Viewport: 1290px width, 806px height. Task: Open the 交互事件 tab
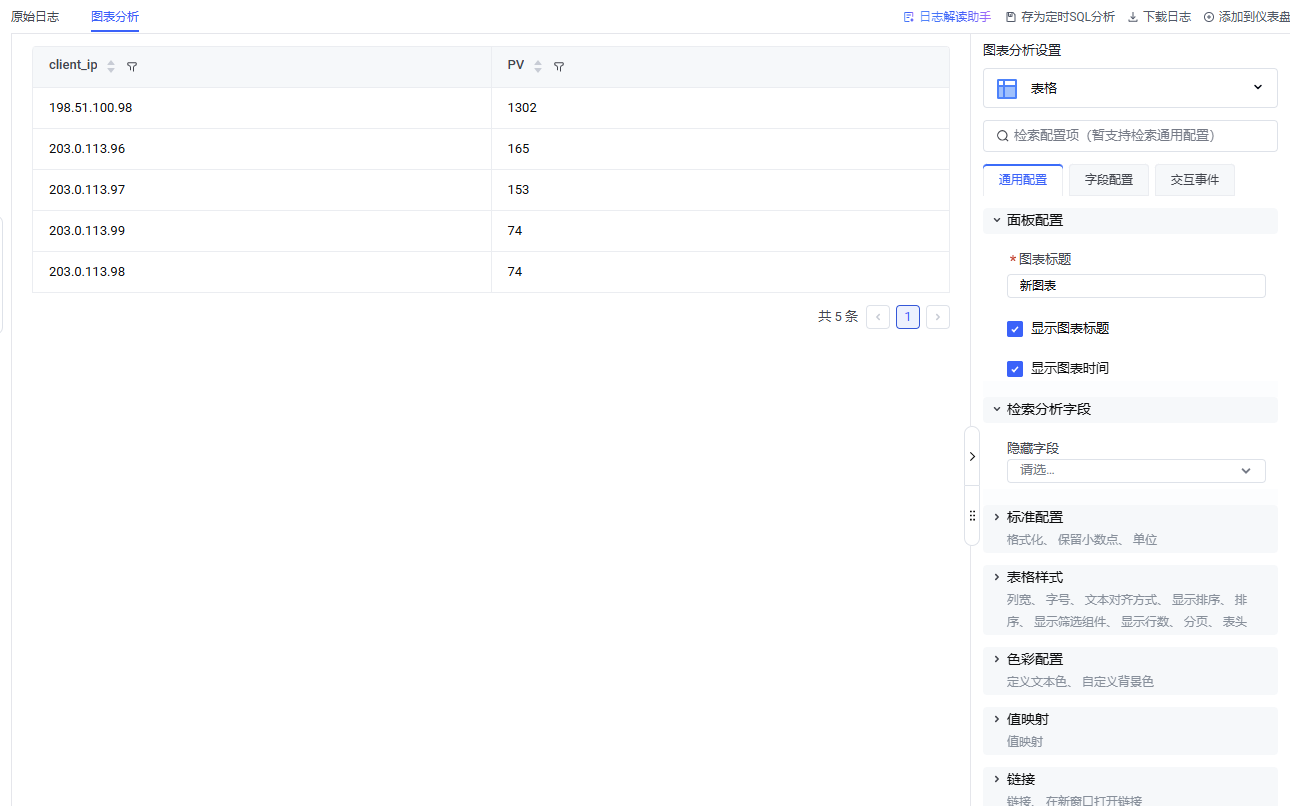1194,180
